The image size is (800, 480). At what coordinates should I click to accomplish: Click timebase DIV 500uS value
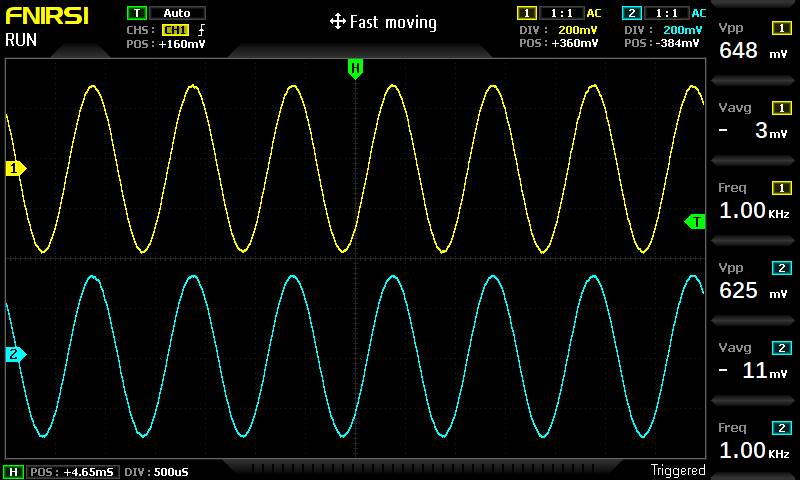tap(171, 472)
